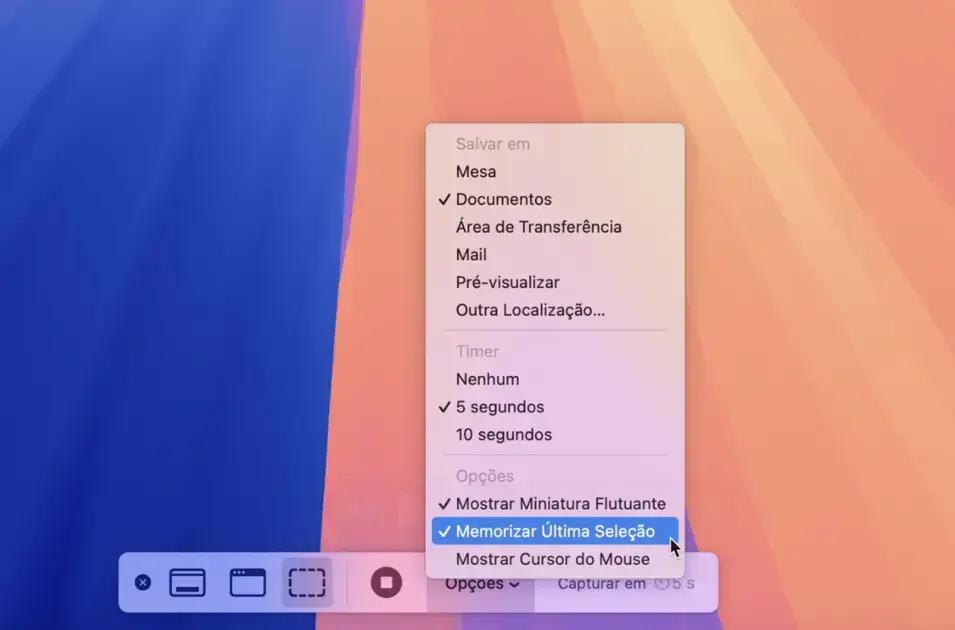Select Documentos save location
955x630 pixels.
(555, 199)
